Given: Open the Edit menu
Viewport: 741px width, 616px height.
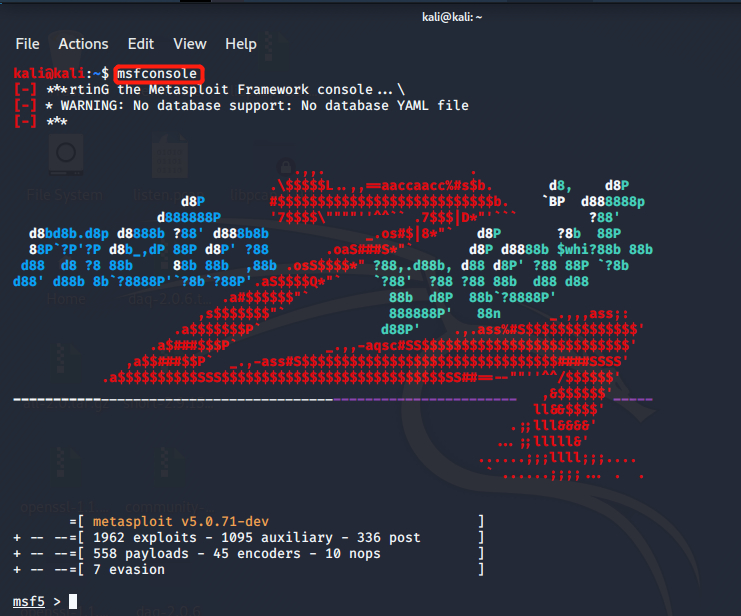Looking at the screenshot, I should tap(141, 44).
